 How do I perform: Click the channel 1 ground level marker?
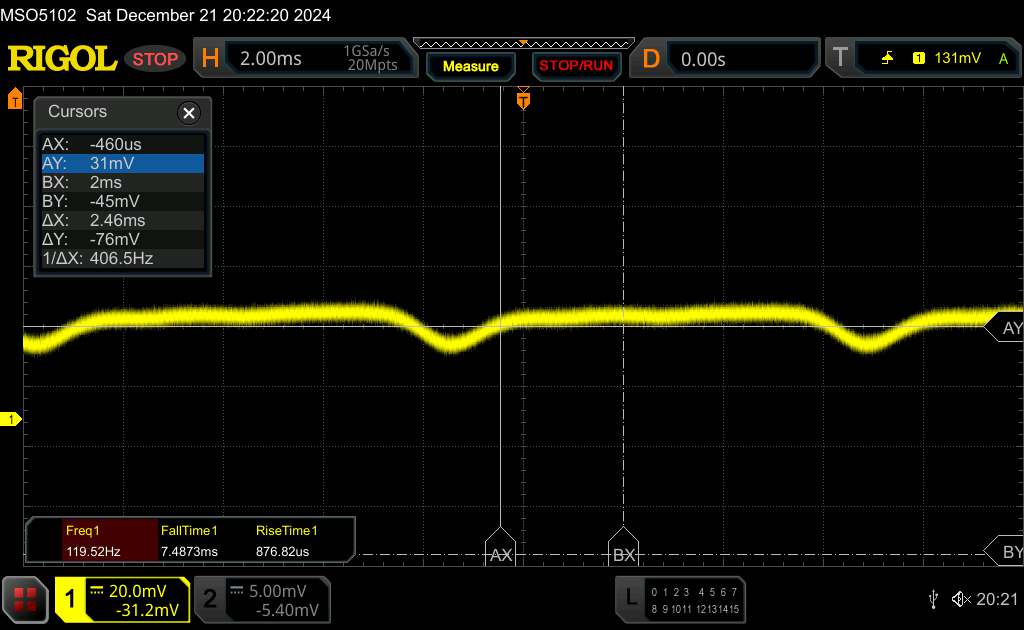click(x=11, y=419)
